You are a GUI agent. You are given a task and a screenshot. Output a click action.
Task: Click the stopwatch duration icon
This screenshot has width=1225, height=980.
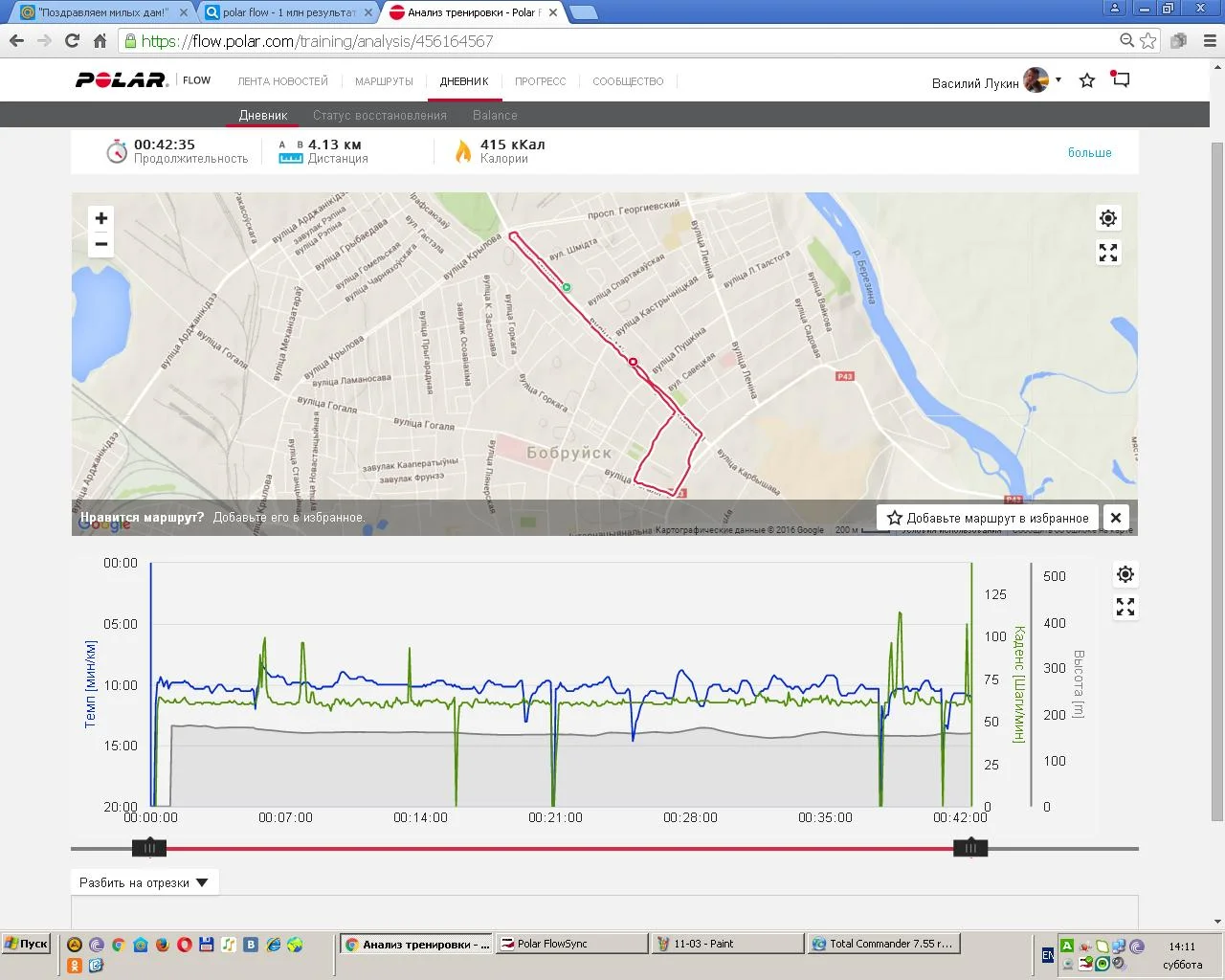coord(117,151)
